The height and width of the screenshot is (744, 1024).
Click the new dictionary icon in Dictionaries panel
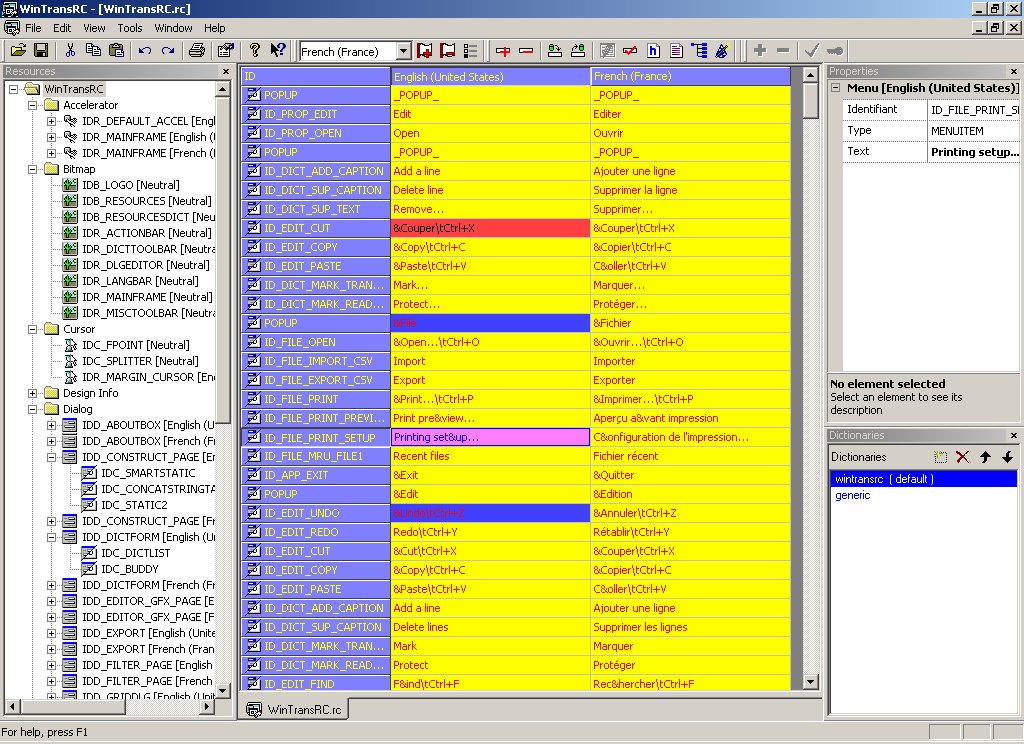[x=940, y=457]
